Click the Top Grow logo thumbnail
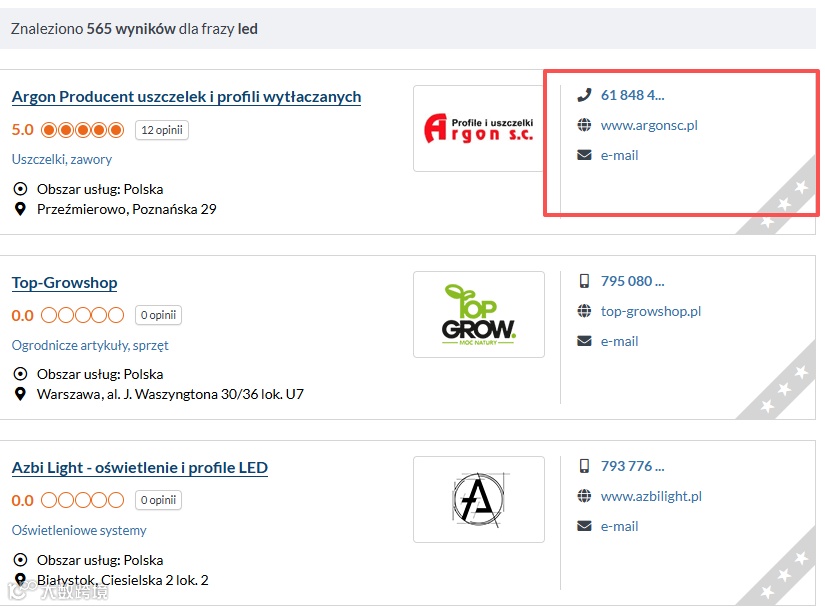 (478, 315)
